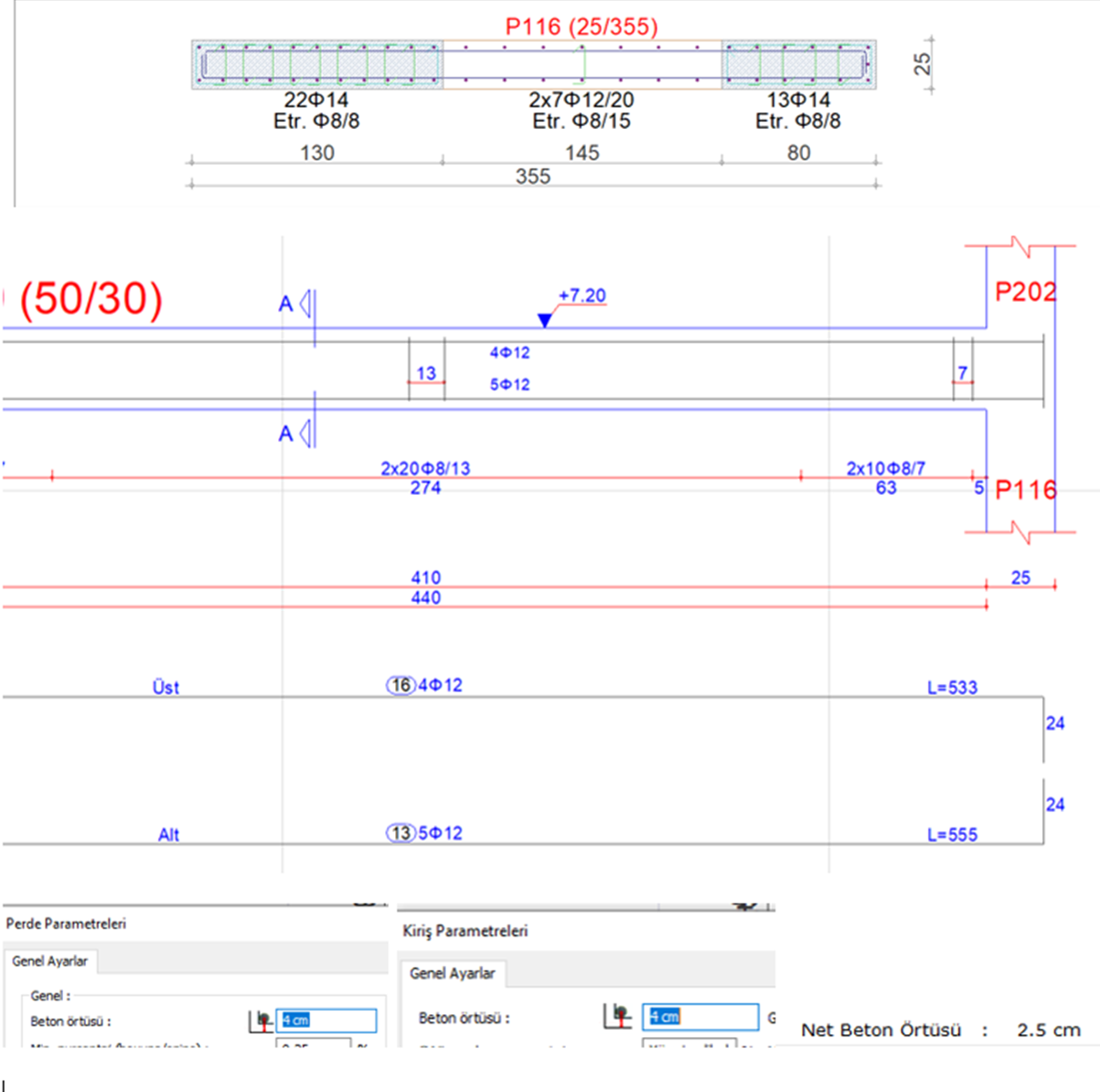Click the circled 16 rebar position tag

pos(400,685)
